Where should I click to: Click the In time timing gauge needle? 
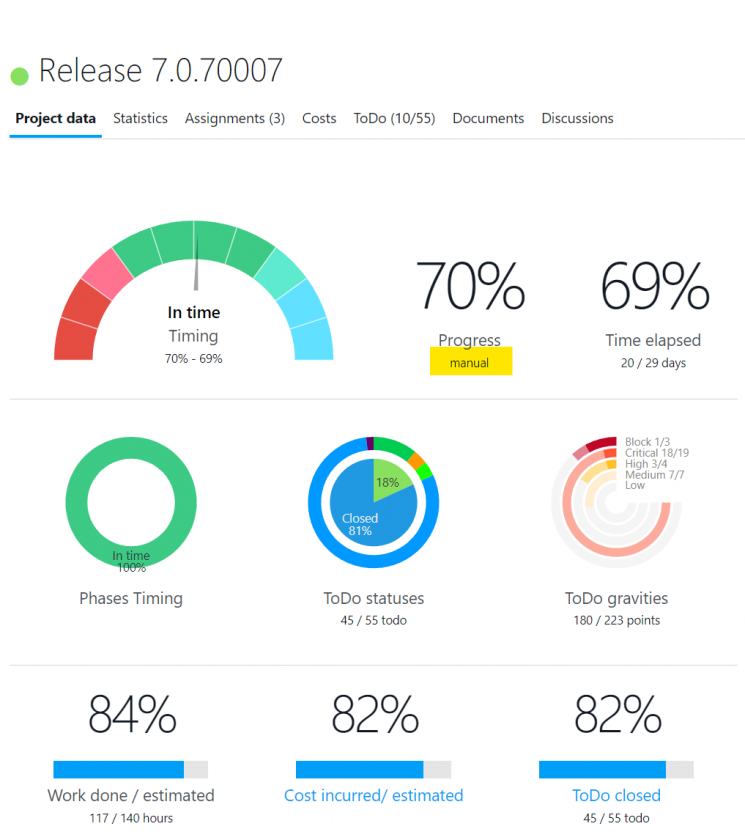[196, 262]
